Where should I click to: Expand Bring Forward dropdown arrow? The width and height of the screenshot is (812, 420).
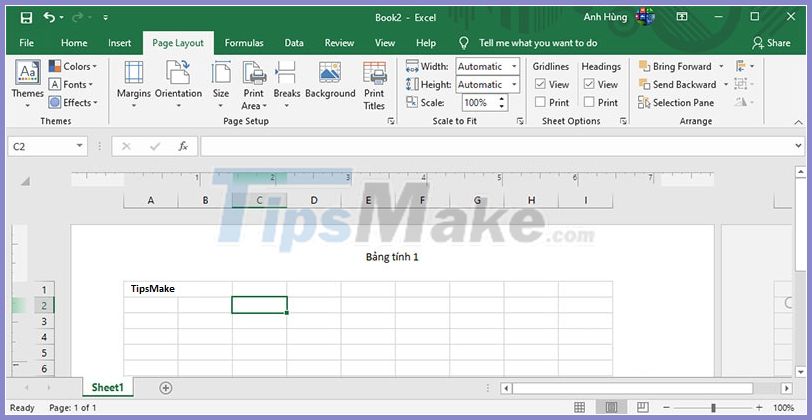click(721, 66)
